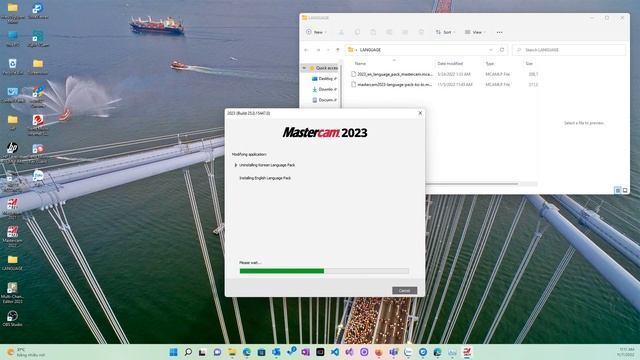
Task: Switch Explorer to large icons layout icon
Action: 625,190
